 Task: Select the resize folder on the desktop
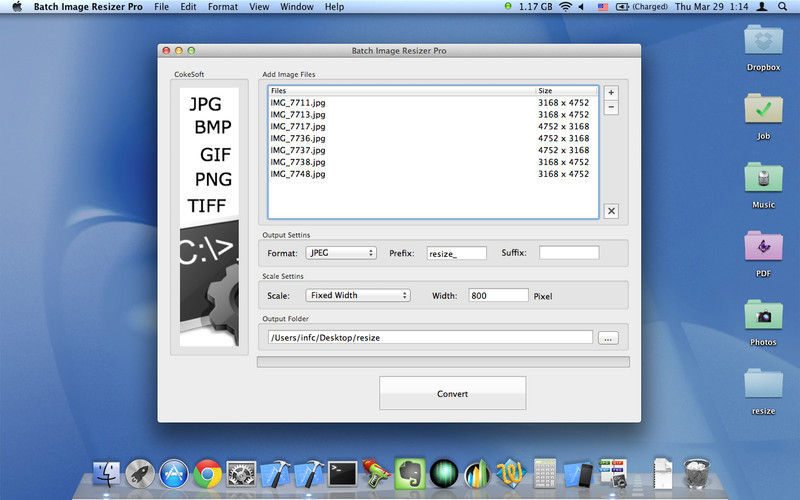coord(763,391)
